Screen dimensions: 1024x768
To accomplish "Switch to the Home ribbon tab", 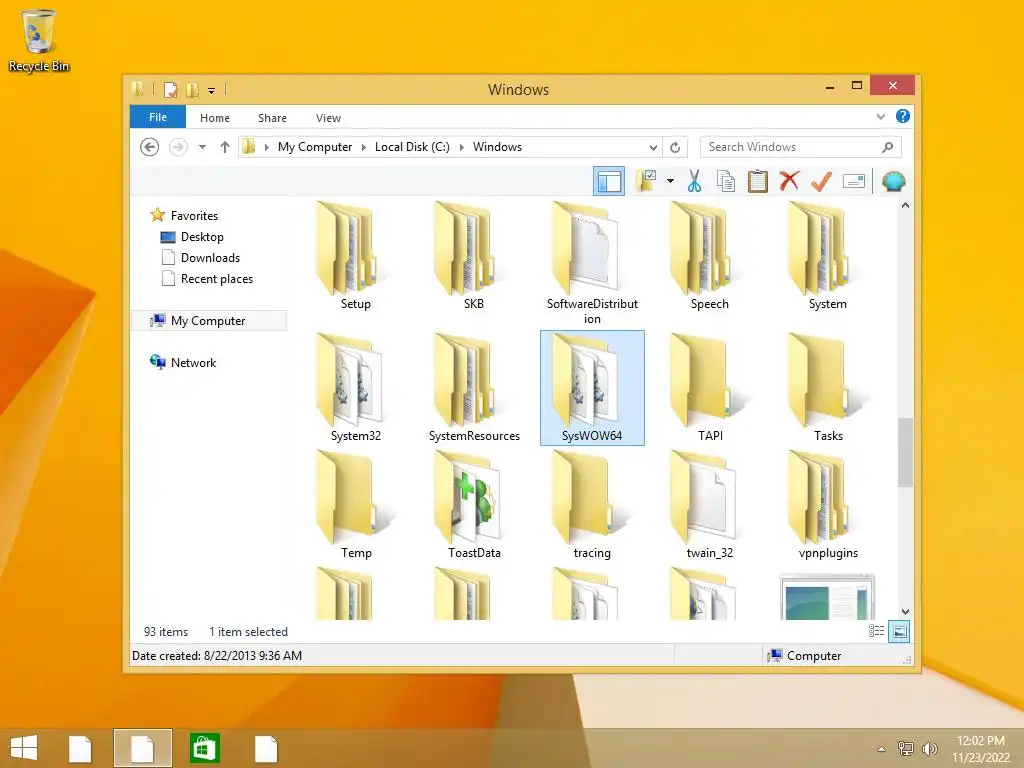I will [215, 118].
